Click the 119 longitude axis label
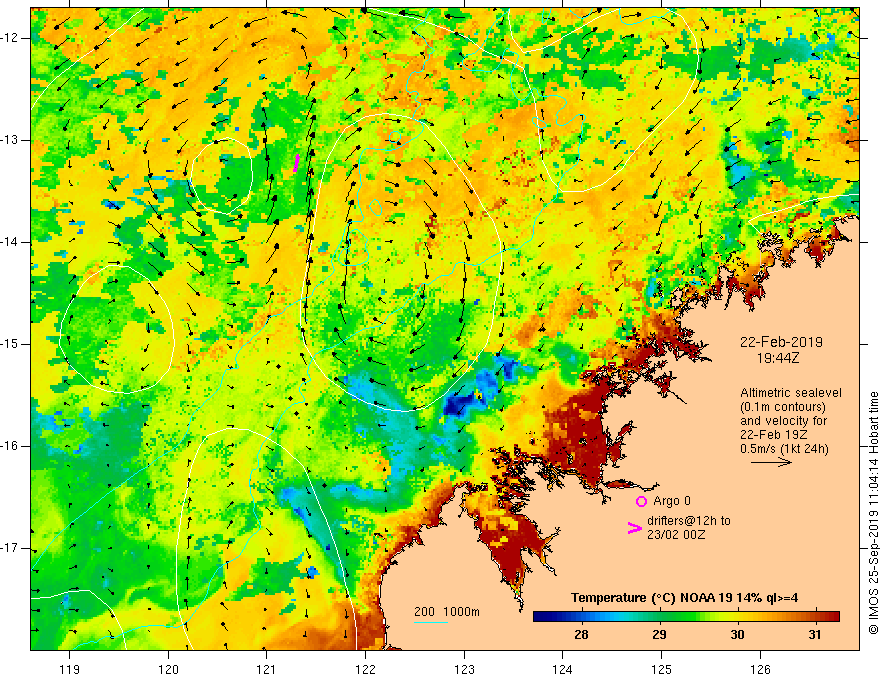 69,669
